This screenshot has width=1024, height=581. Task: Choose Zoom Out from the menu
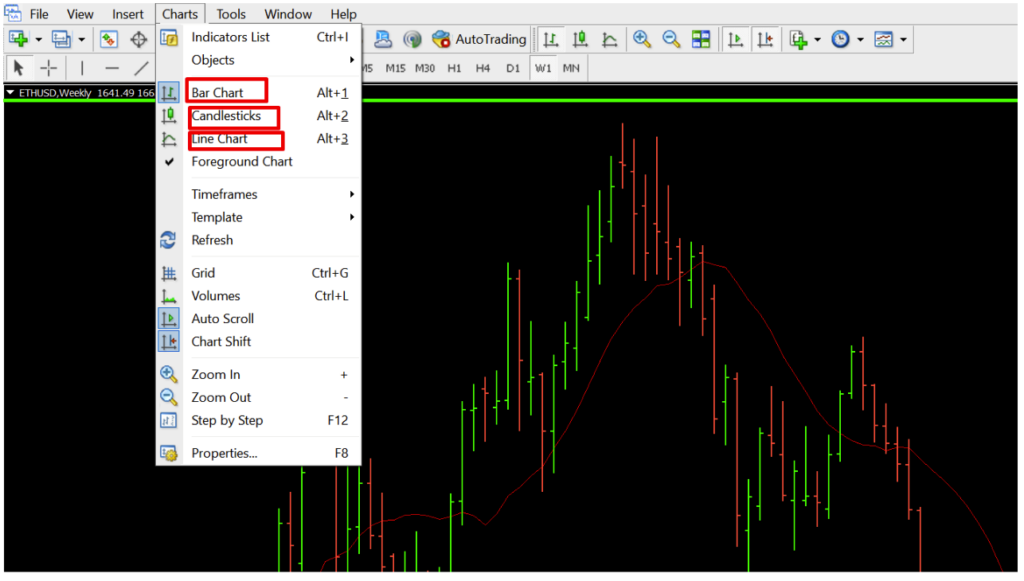[259, 398]
